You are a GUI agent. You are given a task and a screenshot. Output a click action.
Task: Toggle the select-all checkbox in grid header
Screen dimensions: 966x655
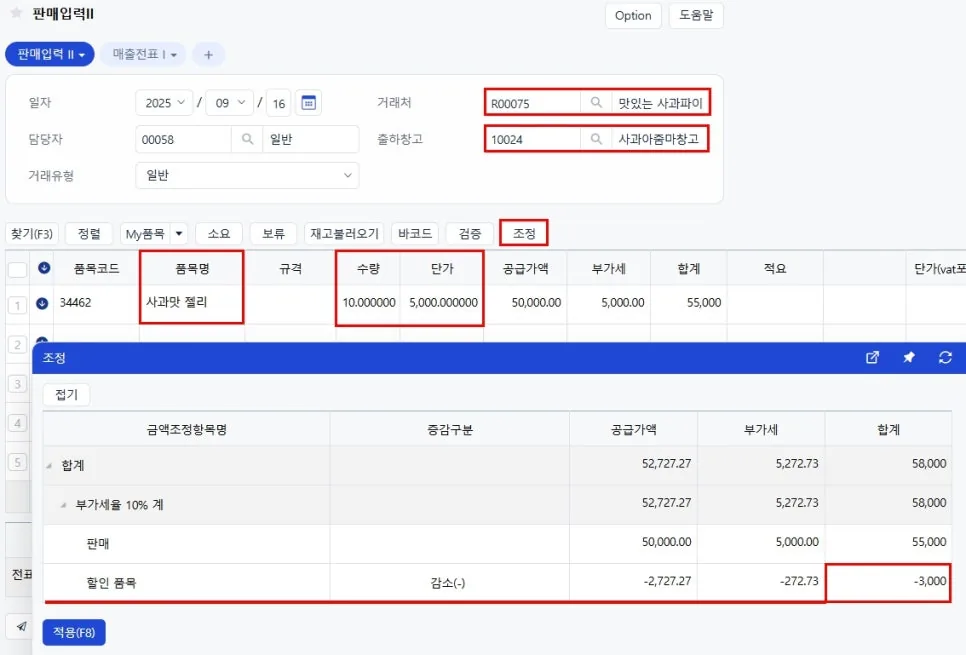pos(17,269)
